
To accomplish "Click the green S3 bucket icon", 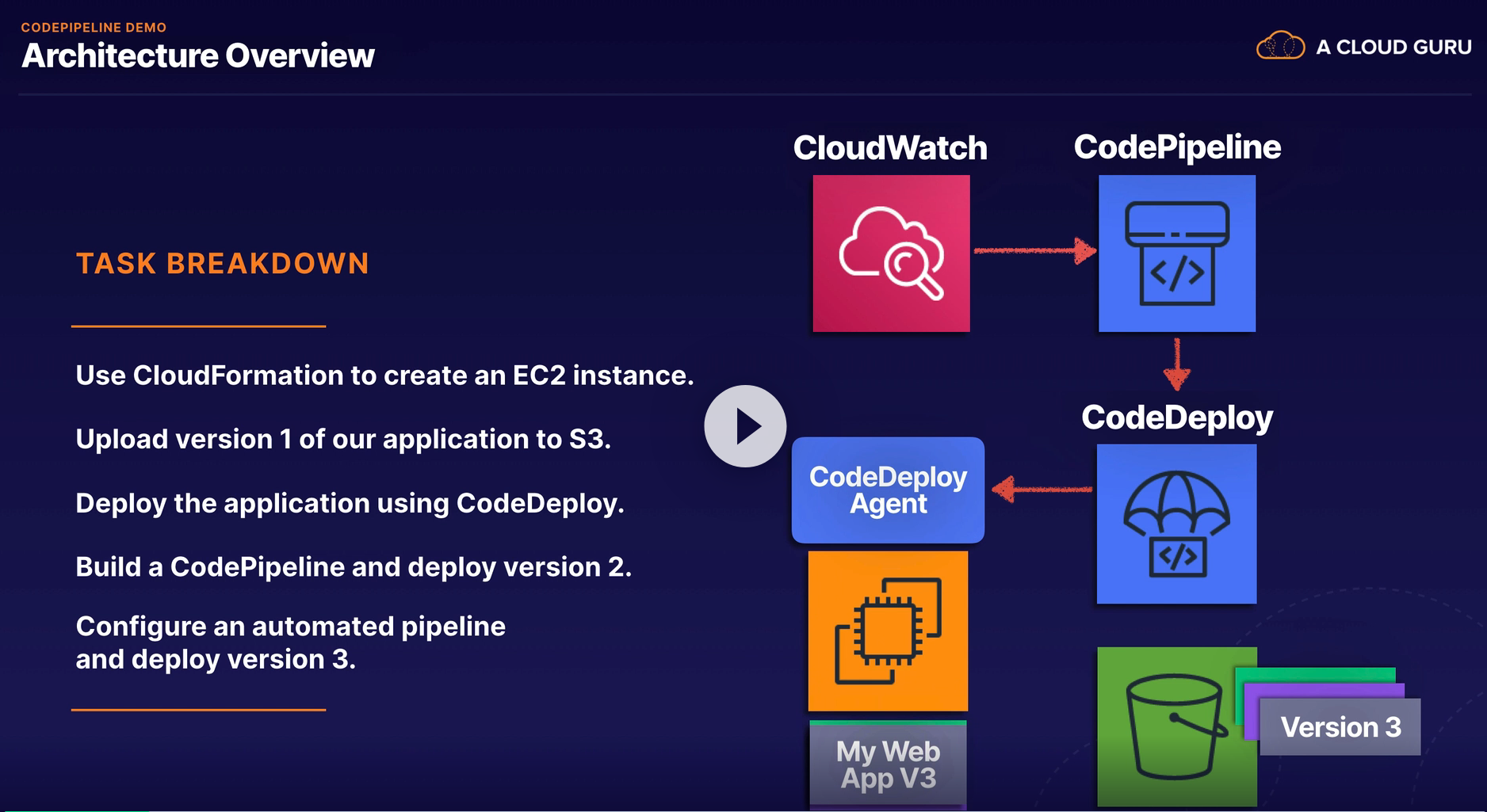I will tap(1177, 726).
